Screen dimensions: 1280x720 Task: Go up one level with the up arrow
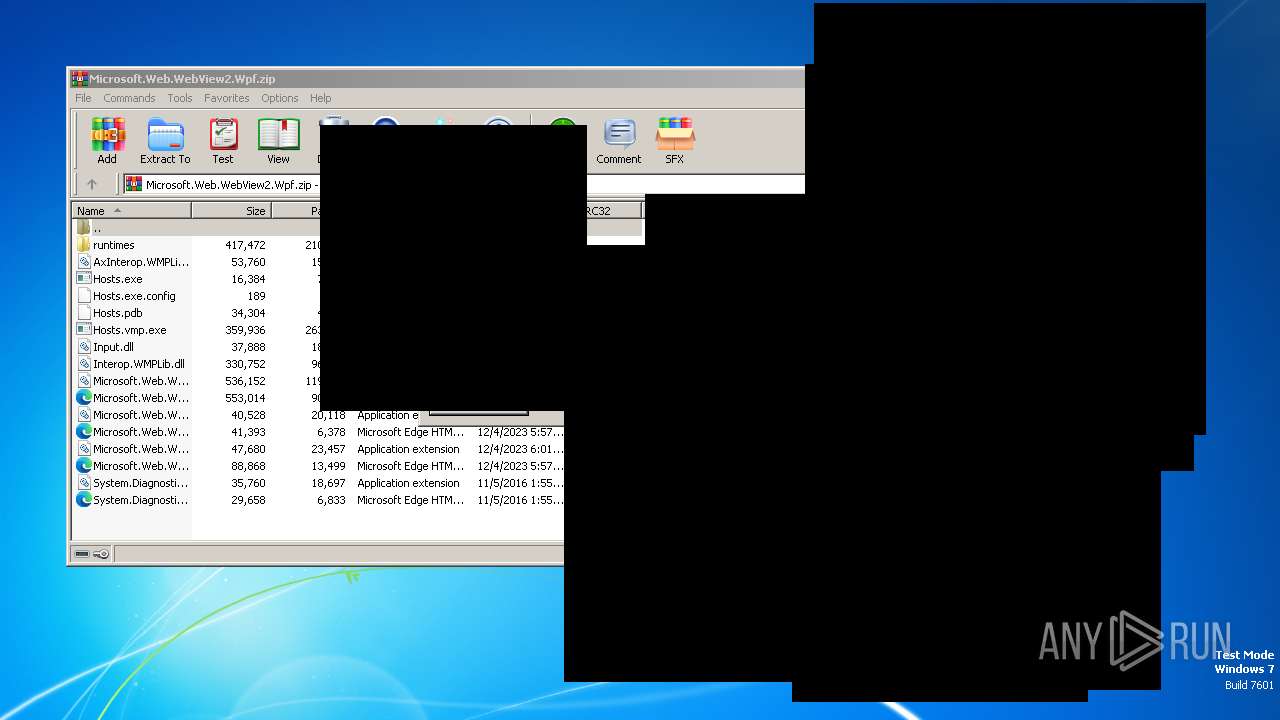click(92, 184)
